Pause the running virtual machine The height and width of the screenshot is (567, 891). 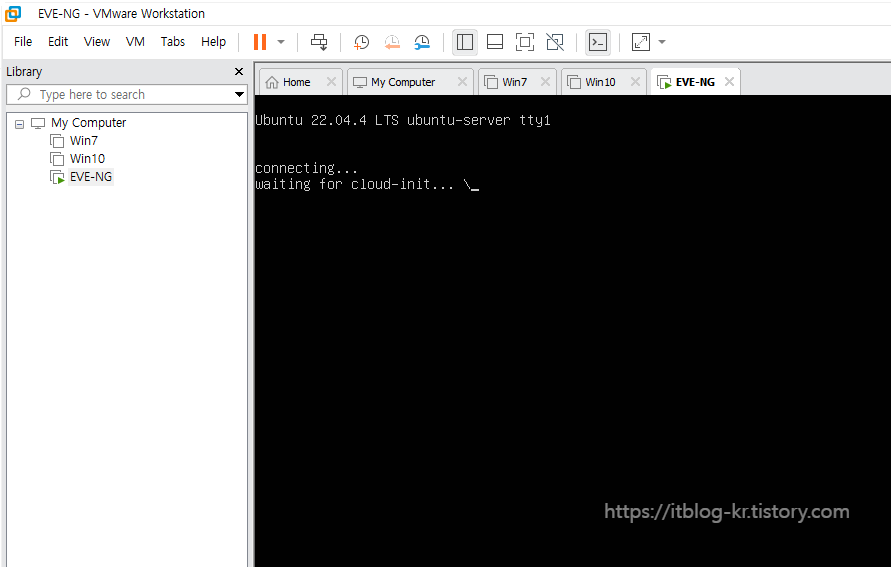coord(260,42)
